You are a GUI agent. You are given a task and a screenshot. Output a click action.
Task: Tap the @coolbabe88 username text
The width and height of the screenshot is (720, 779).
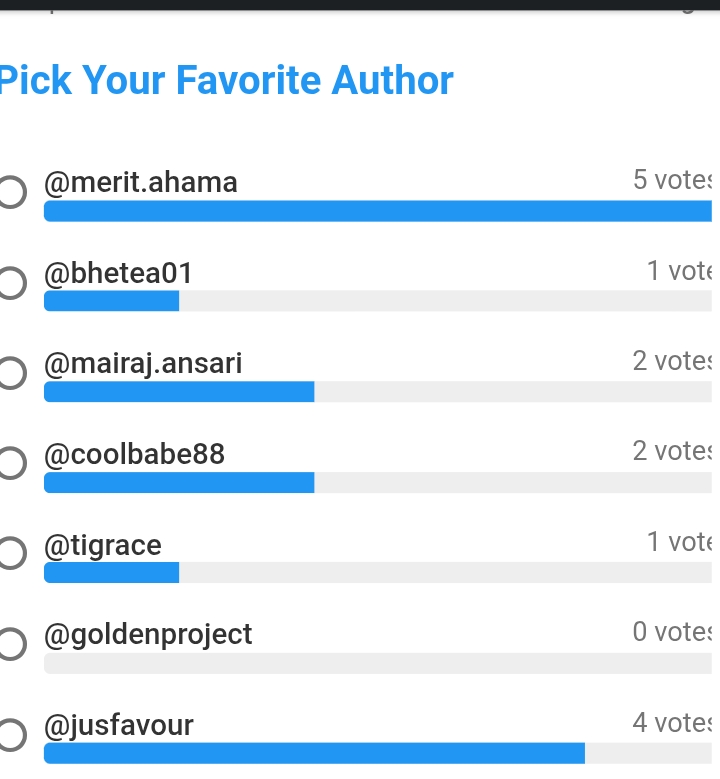click(x=134, y=455)
